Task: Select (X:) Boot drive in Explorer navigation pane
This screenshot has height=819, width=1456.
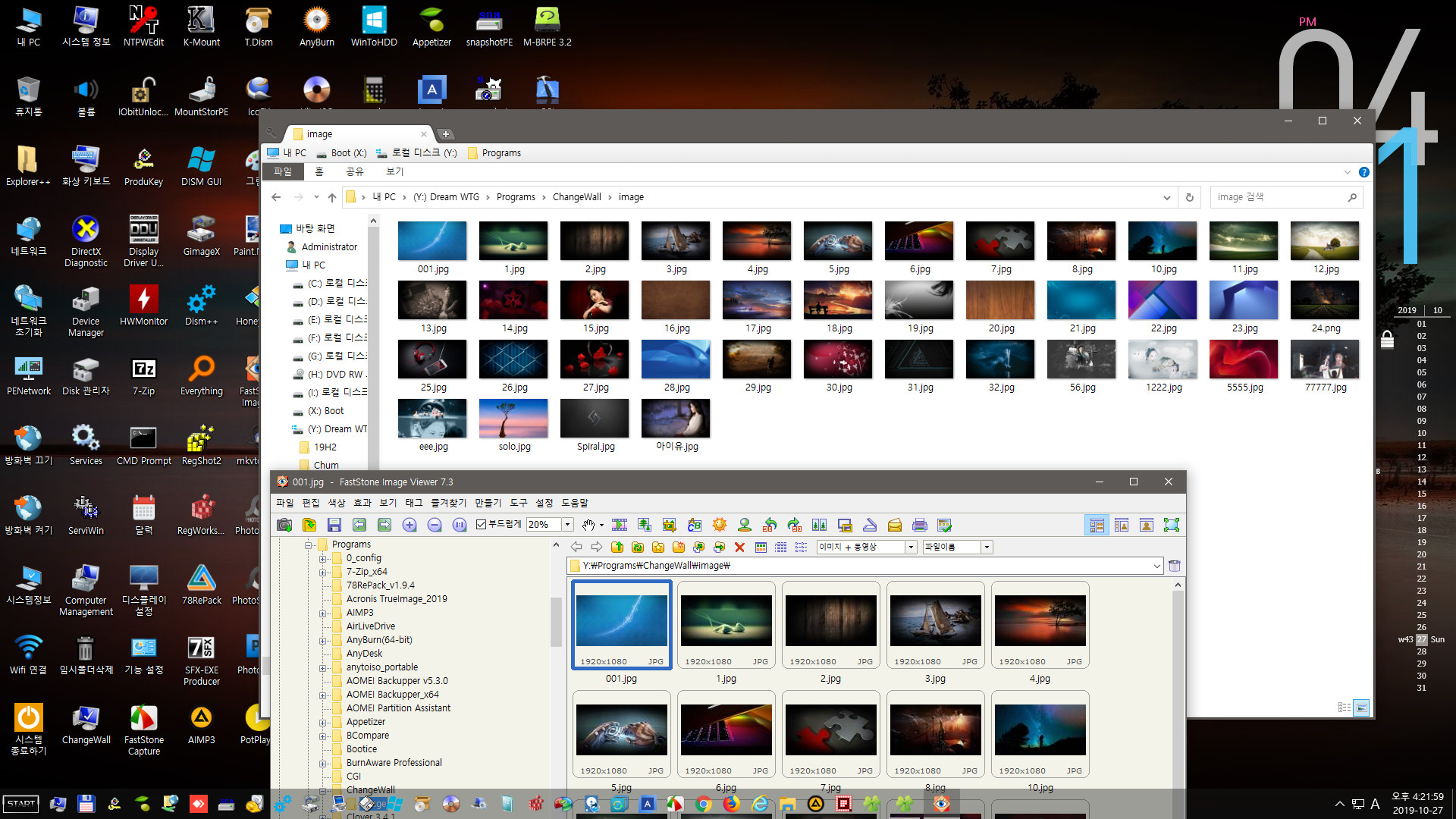Action: (325, 411)
